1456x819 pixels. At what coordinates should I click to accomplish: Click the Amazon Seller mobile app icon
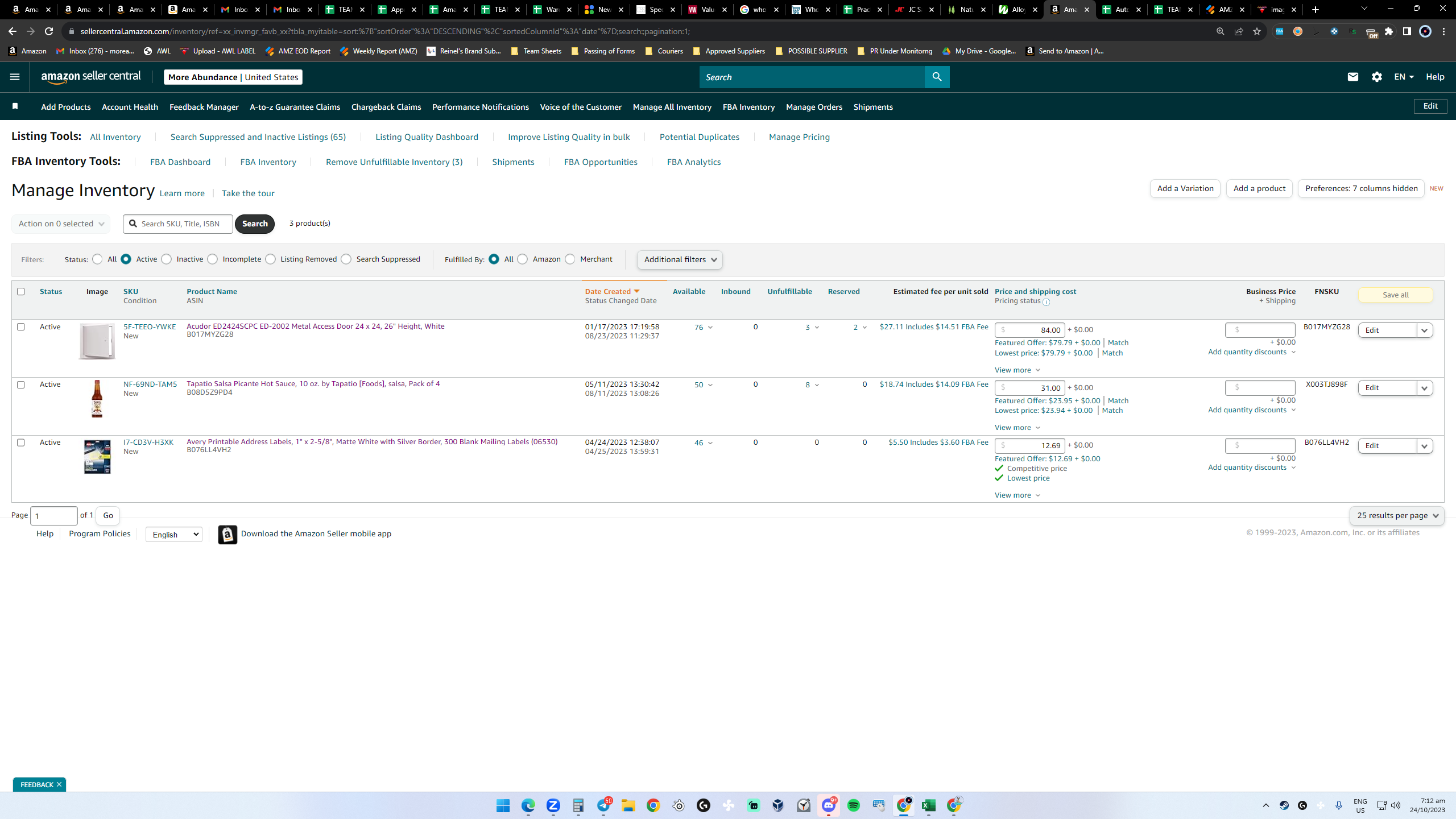point(227,534)
